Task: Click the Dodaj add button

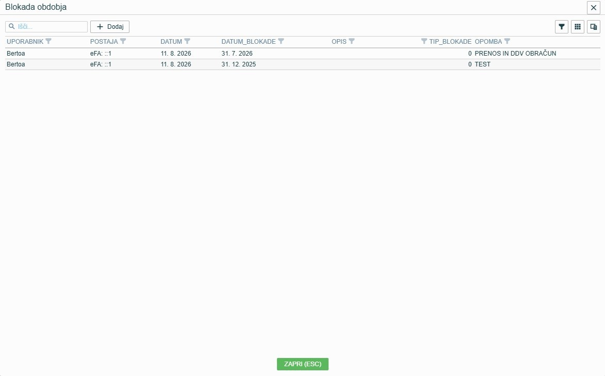Action: tap(110, 27)
